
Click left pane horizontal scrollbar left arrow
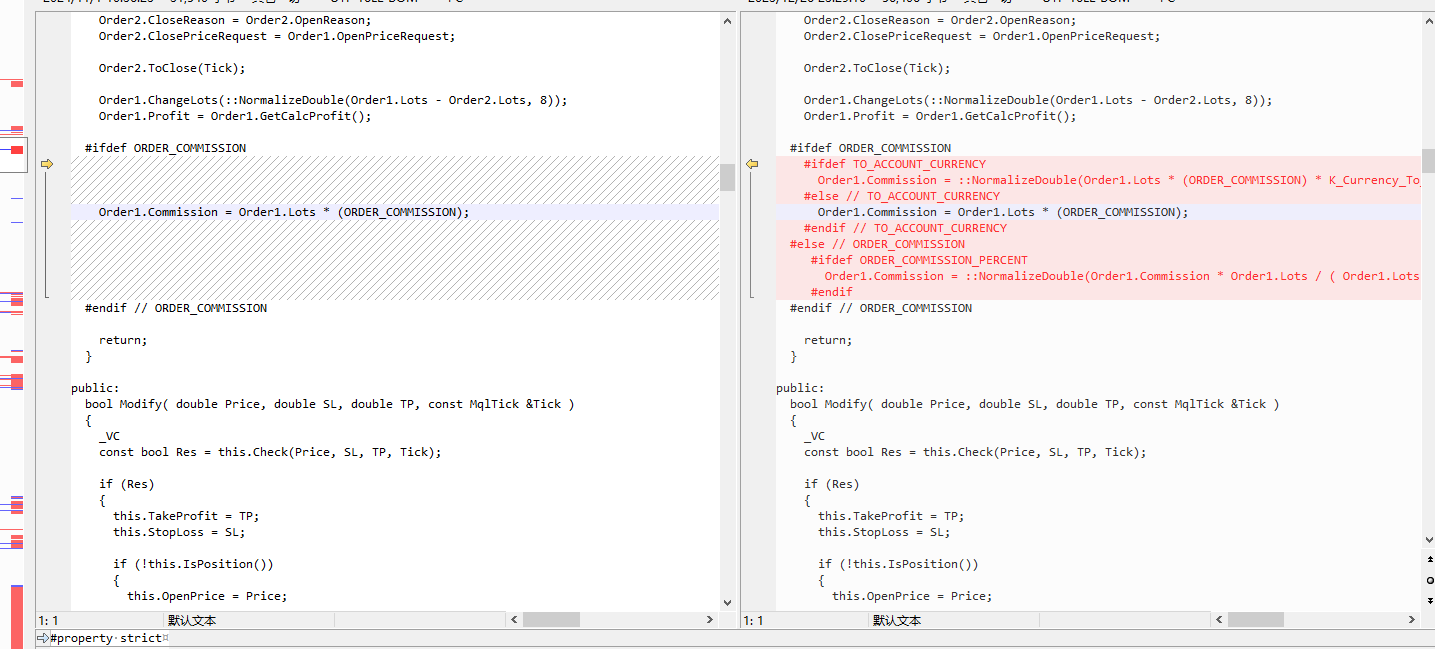click(x=514, y=620)
